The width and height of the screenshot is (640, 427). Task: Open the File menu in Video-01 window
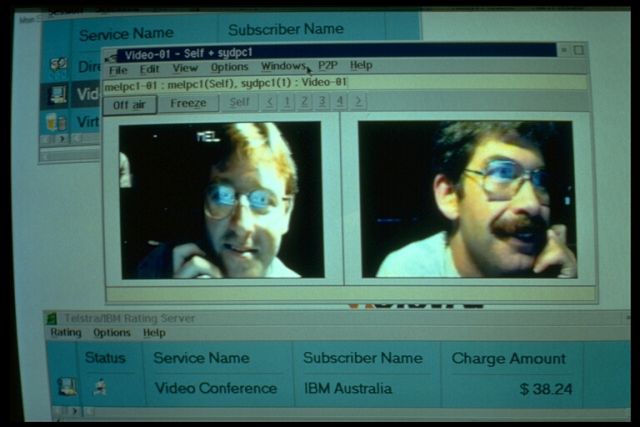click(118, 70)
